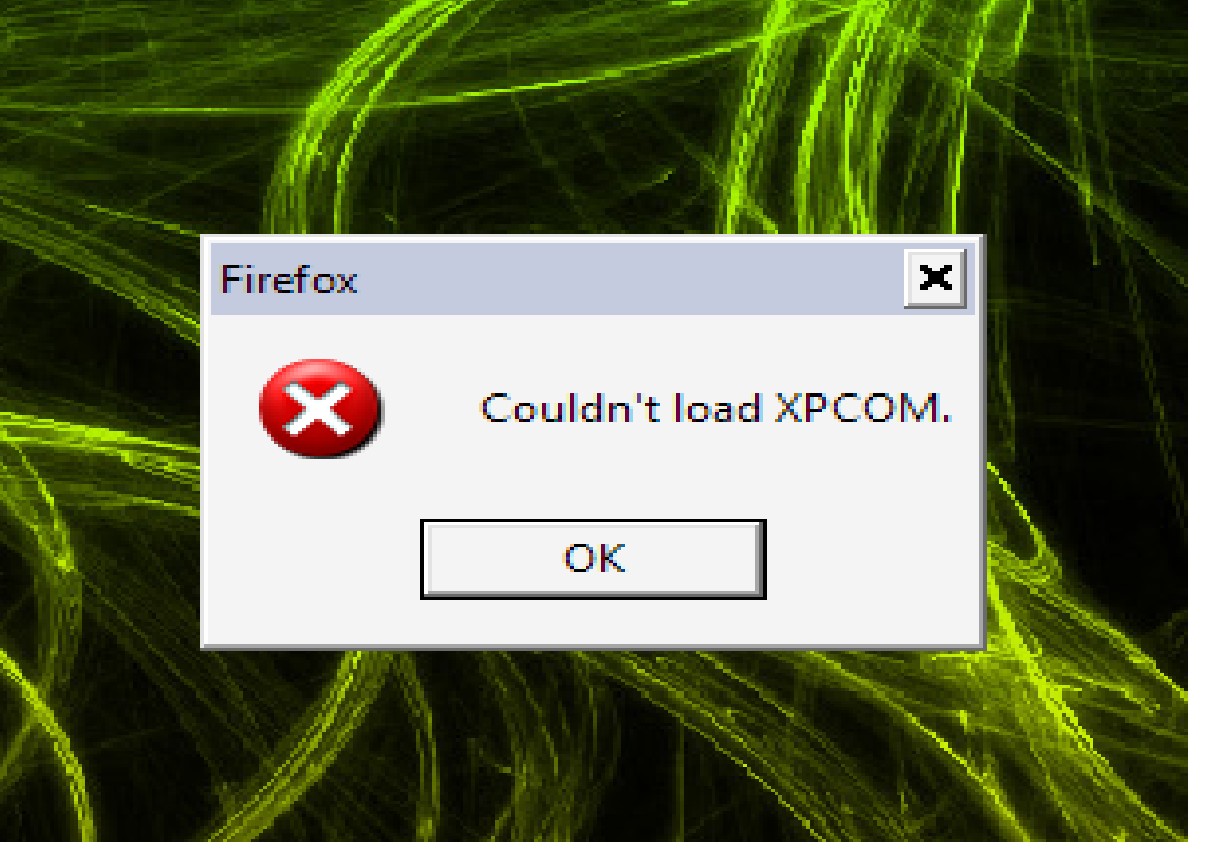
Task: Click the OK label text
Action: pyautogui.click(x=594, y=559)
